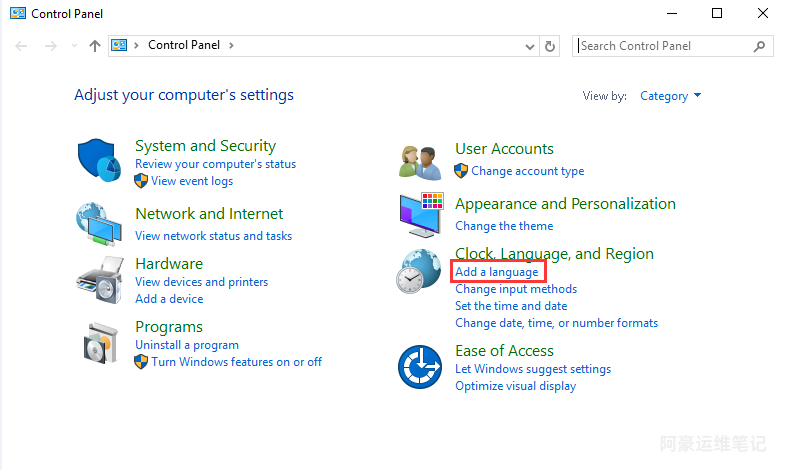
Task: Open View event logs
Action: 192,181
